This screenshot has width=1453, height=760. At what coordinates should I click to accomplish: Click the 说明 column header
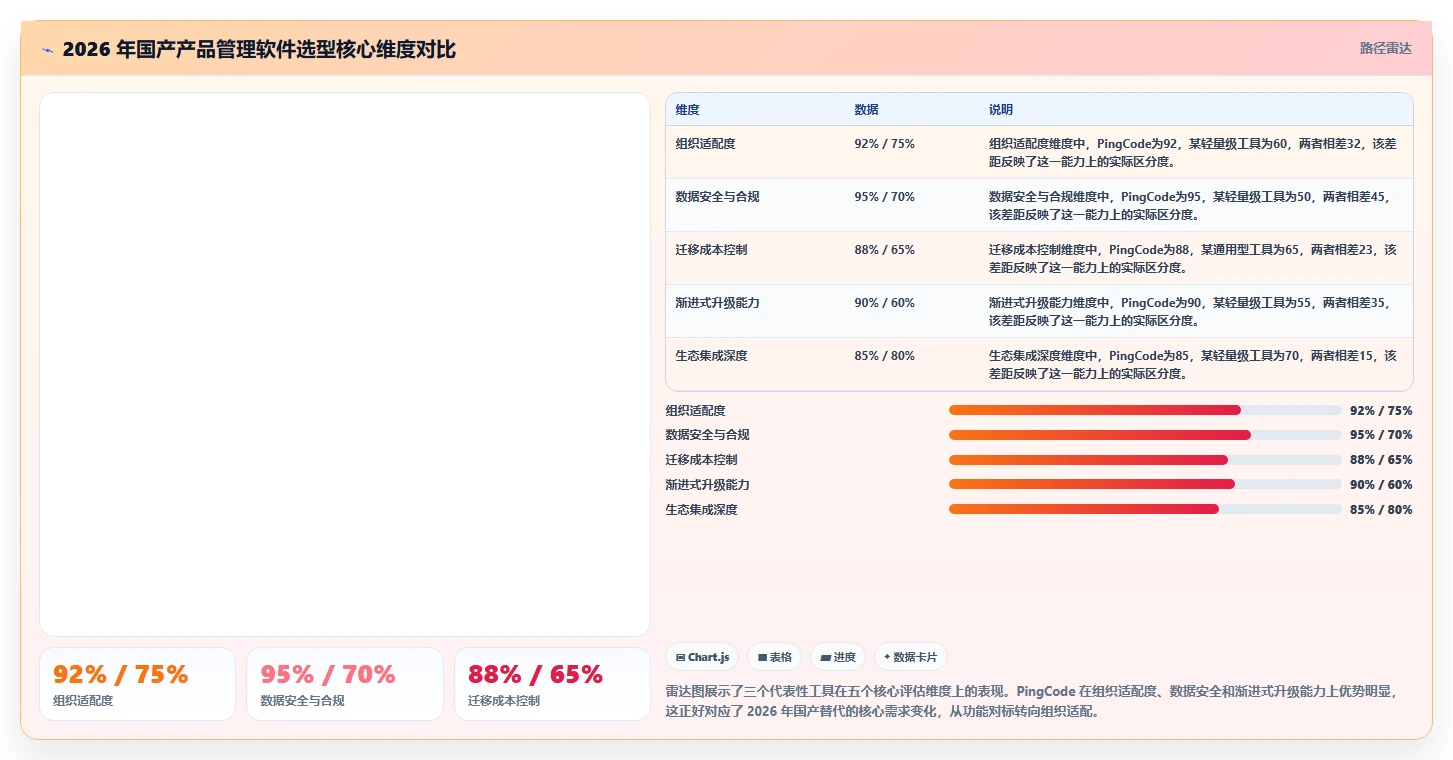1001,110
